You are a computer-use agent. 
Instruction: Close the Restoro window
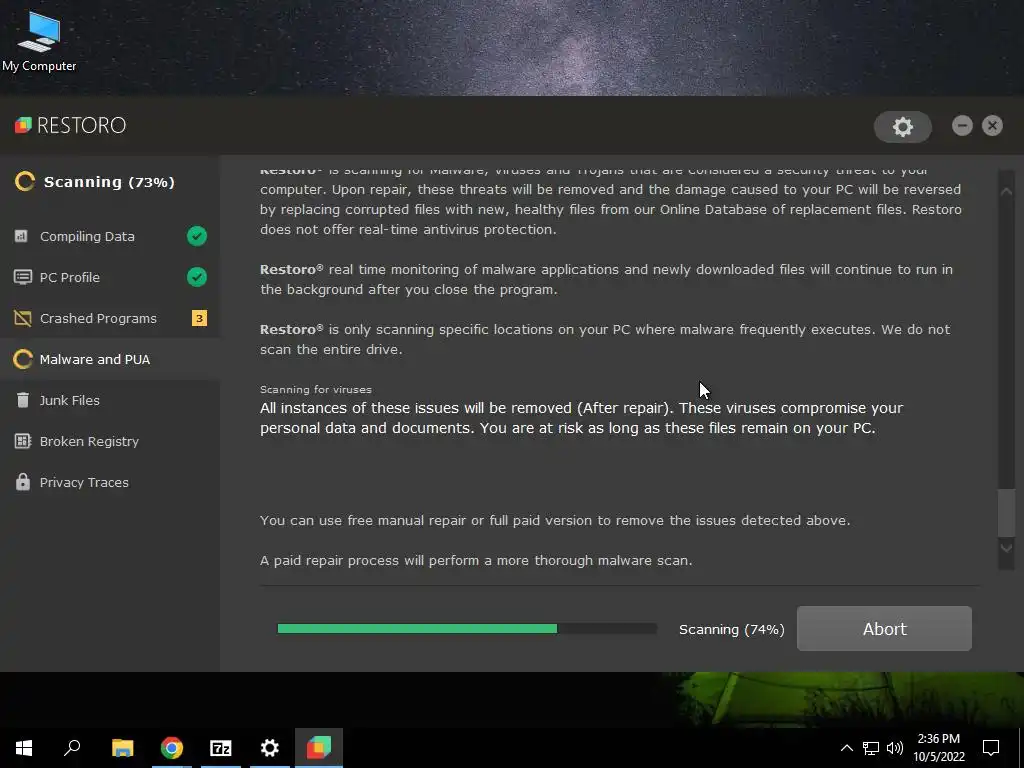(992, 125)
